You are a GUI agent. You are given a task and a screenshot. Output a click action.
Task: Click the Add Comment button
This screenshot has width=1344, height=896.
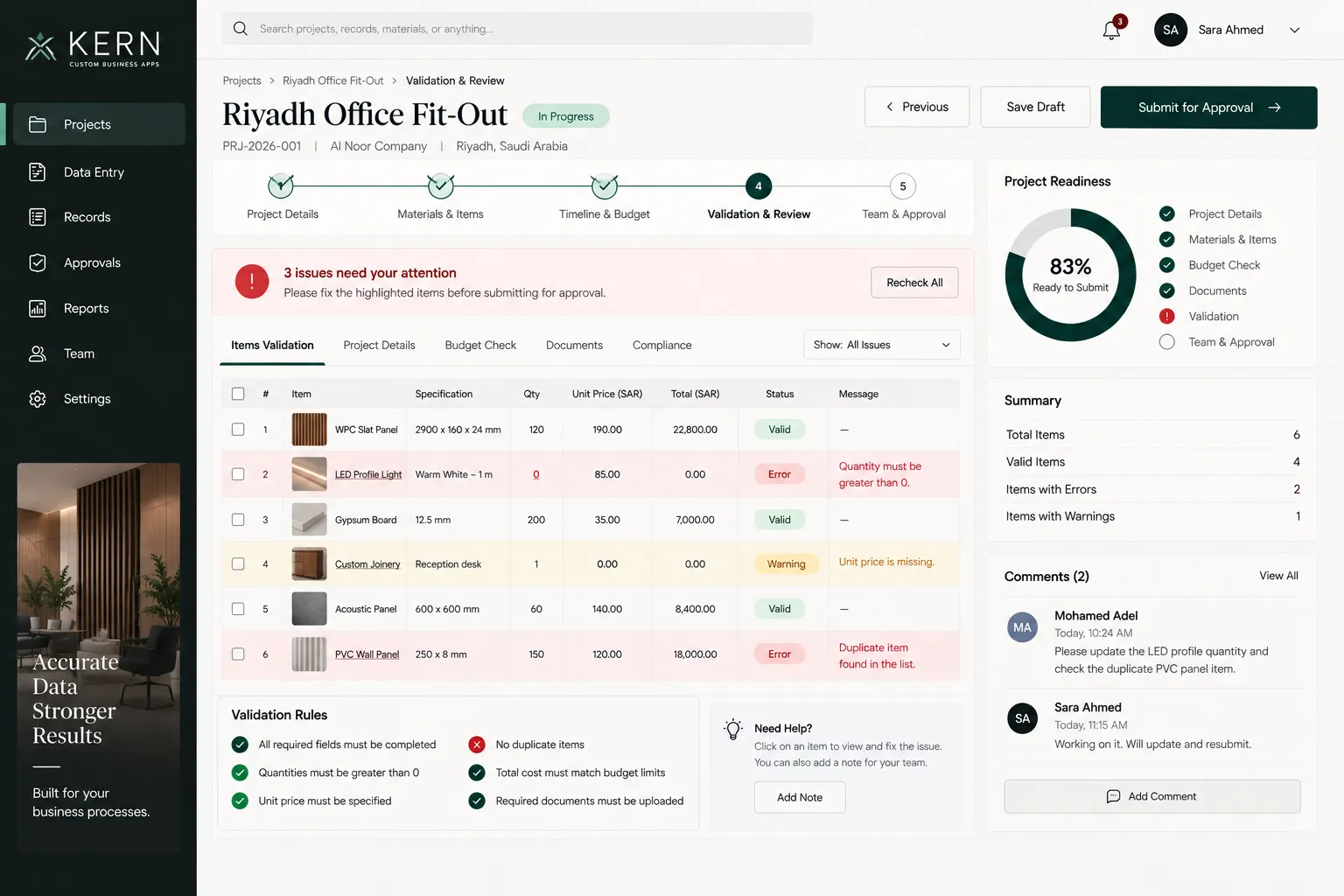[1151, 796]
